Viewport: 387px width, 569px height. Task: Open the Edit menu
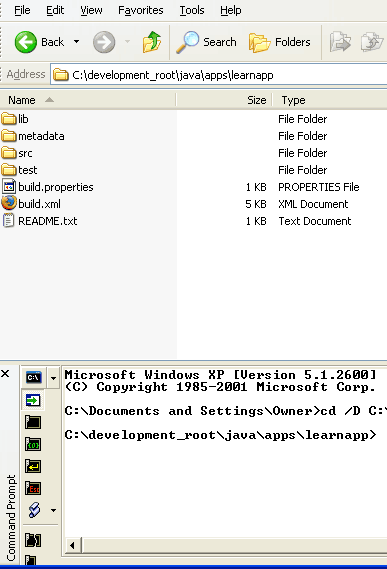click(x=55, y=10)
